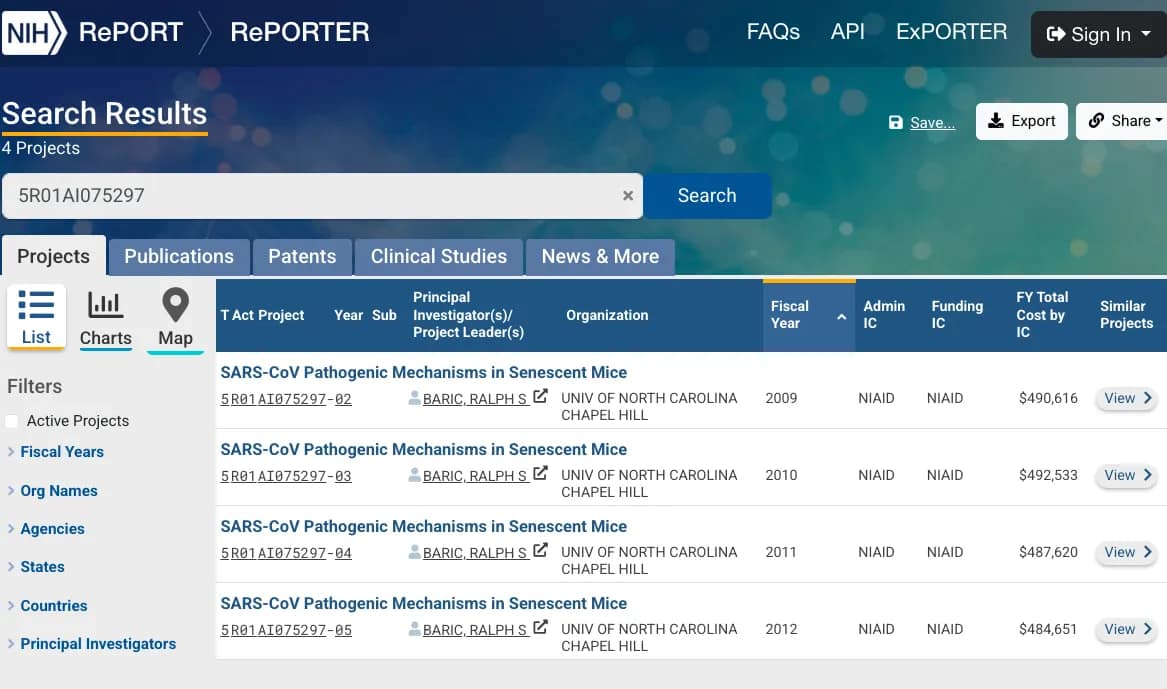The width and height of the screenshot is (1167, 689).
Task: Open project 5R01AI075297-04 link
Action: (286, 553)
